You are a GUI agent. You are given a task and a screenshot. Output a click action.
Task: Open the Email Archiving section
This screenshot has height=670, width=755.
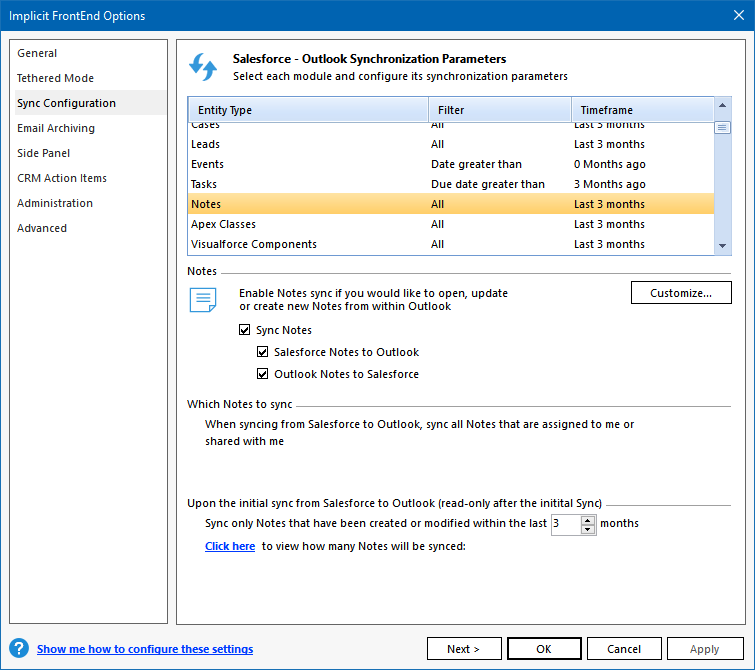point(56,128)
